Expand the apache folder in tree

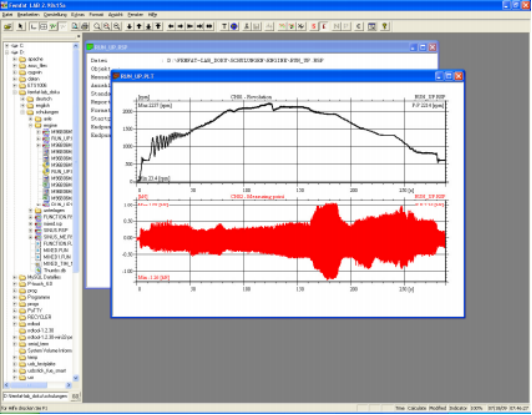pyautogui.click(x=15, y=59)
